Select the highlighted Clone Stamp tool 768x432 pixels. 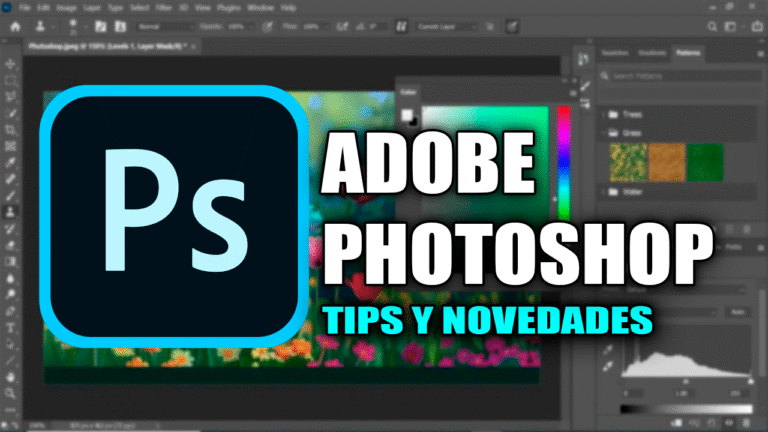click(10, 212)
